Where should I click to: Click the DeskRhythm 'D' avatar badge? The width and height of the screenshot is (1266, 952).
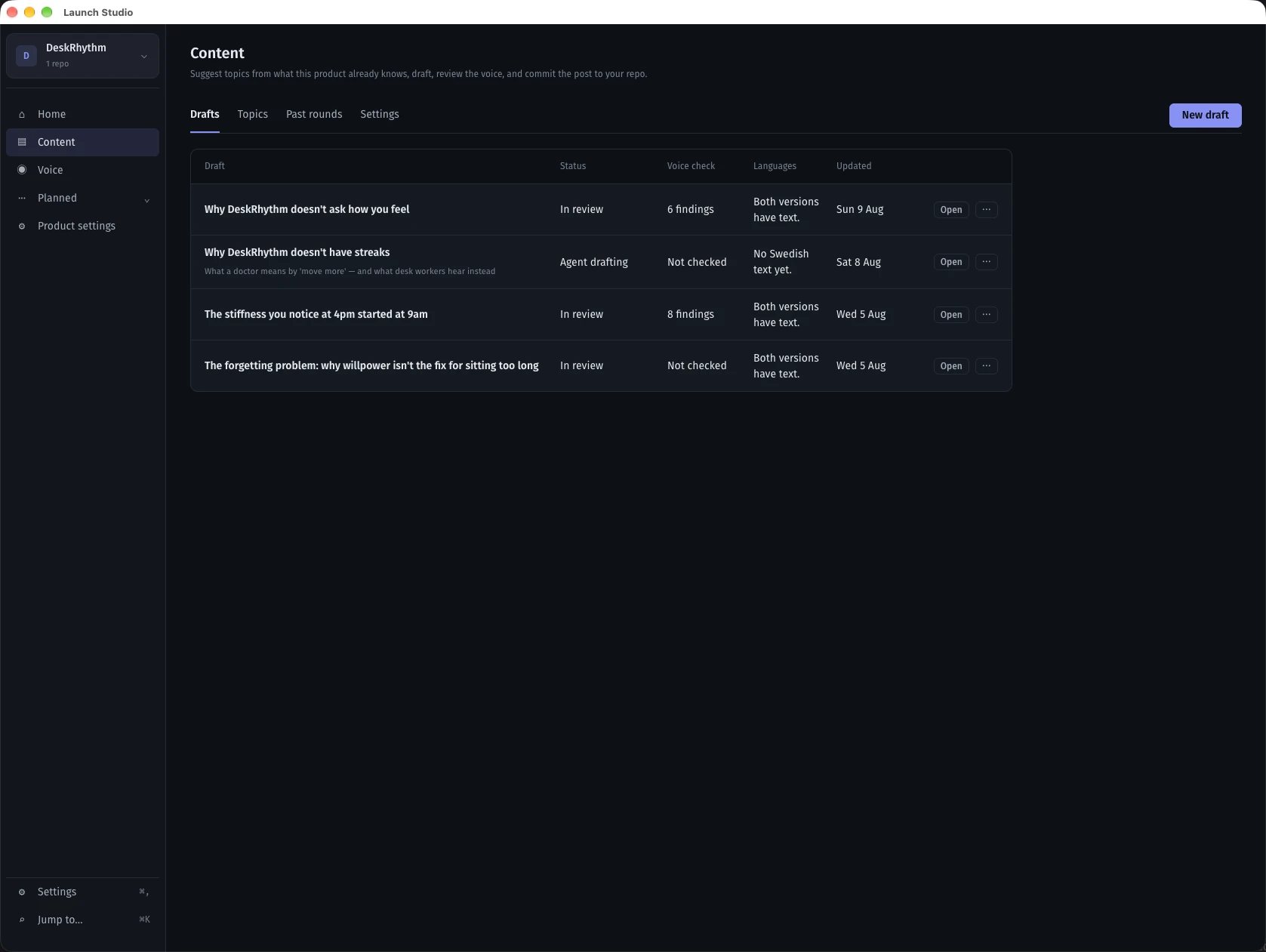tap(26, 56)
